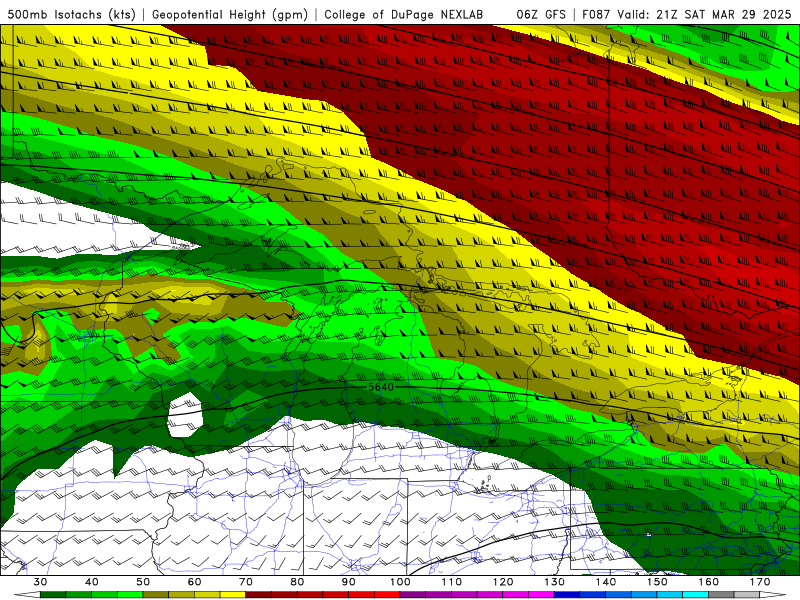Click the '50' color scale label
This screenshot has height=600, width=800.
pos(143,582)
